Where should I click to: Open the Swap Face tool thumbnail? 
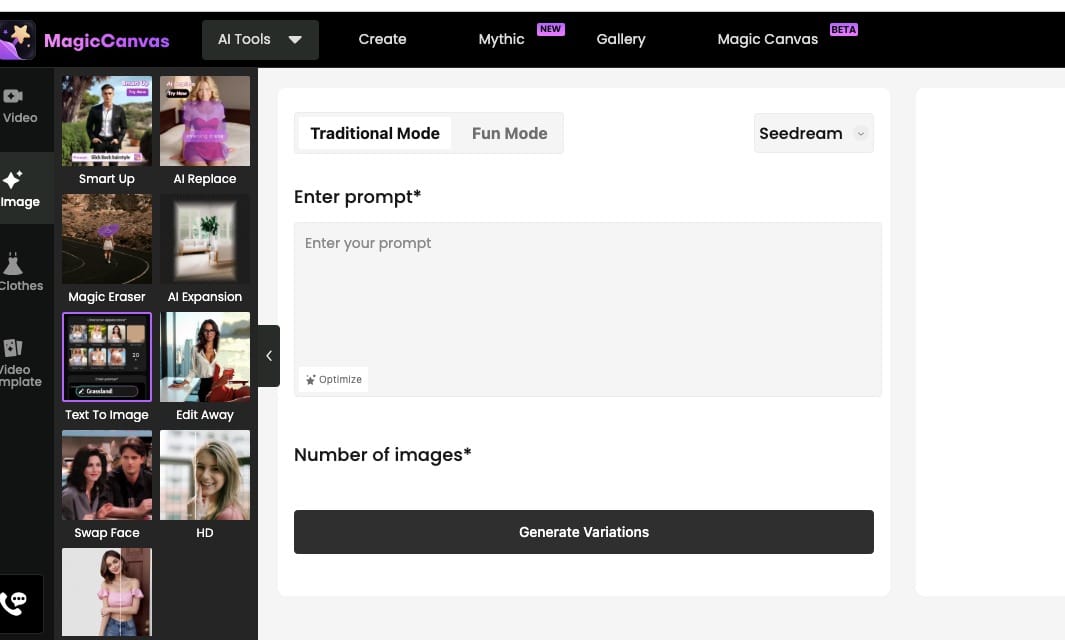(107, 475)
